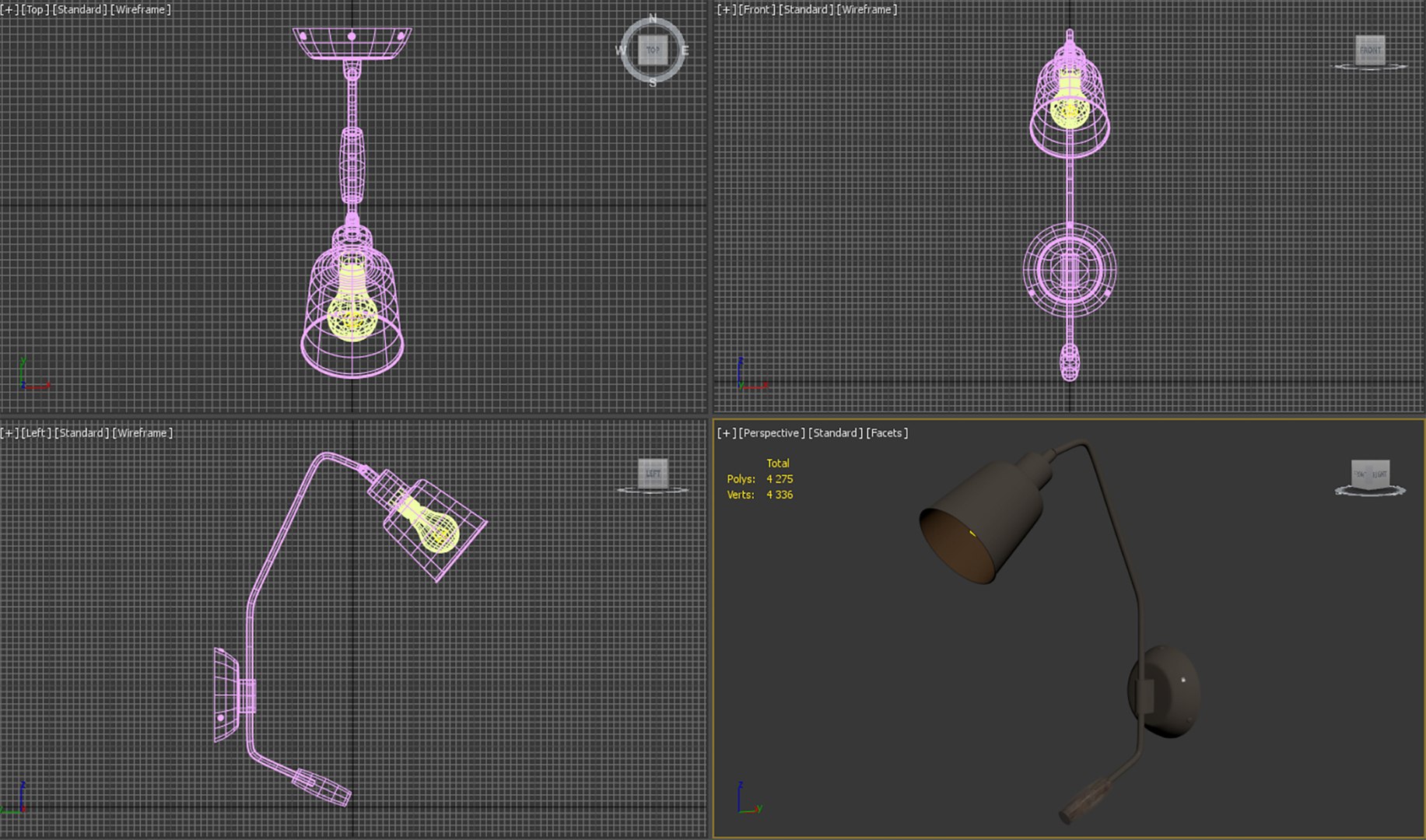Click the S compass letter on Top ViewCube
The height and width of the screenshot is (840, 1426).
(653, 82)
